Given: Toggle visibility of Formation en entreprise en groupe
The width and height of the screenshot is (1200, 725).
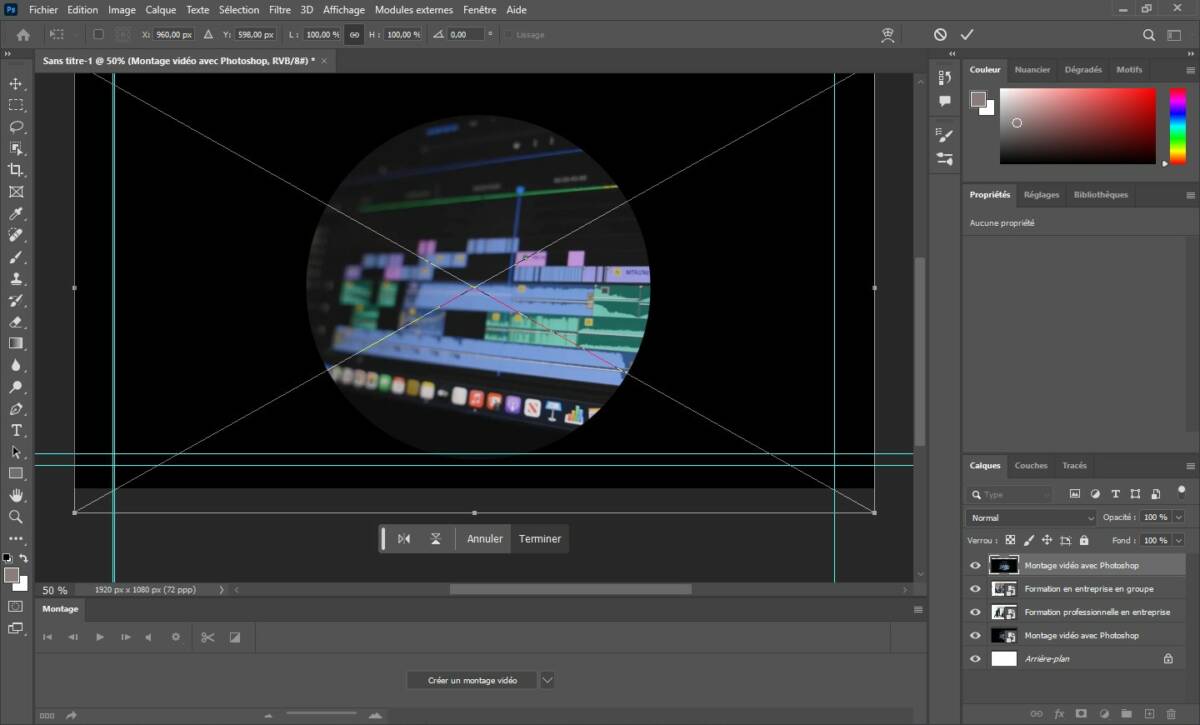Looking at the screenshot, I should pos(975,588).
